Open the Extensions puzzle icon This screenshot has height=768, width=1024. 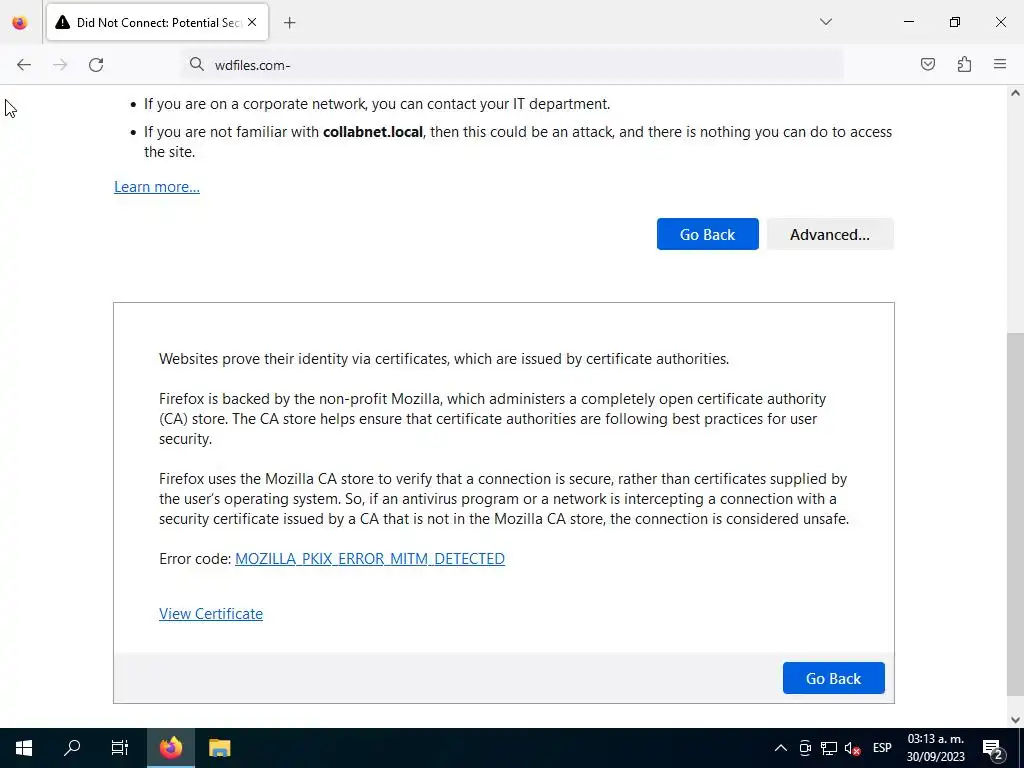(964, 64)
